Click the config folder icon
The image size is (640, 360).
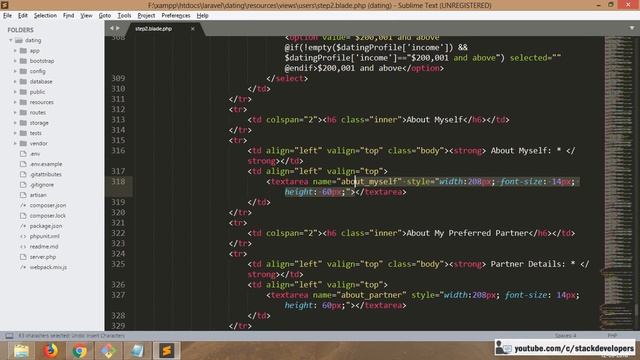tap(23, 71)
